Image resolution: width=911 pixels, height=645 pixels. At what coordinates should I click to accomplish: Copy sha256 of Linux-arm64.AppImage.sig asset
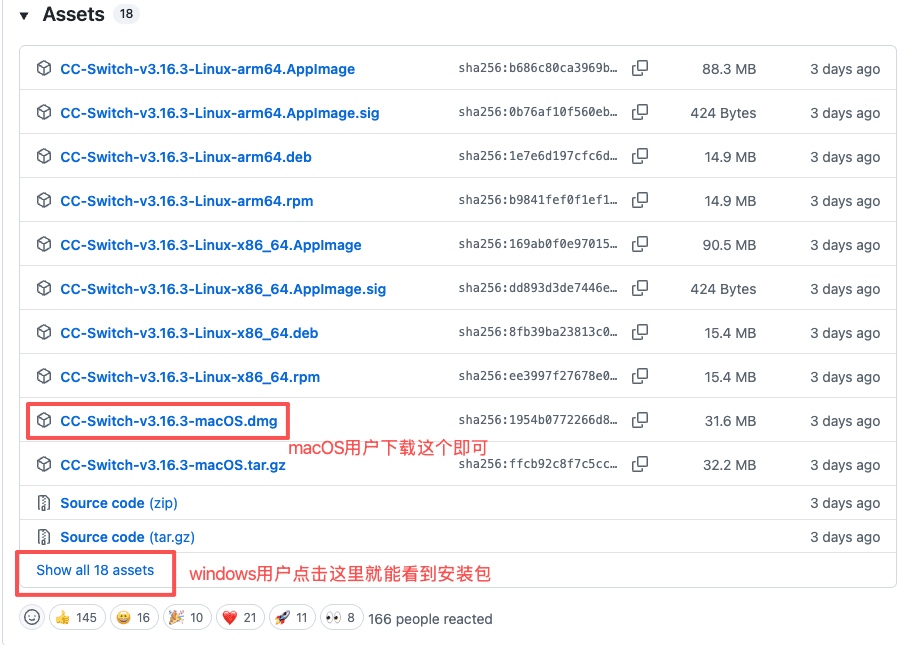(640, 112)
